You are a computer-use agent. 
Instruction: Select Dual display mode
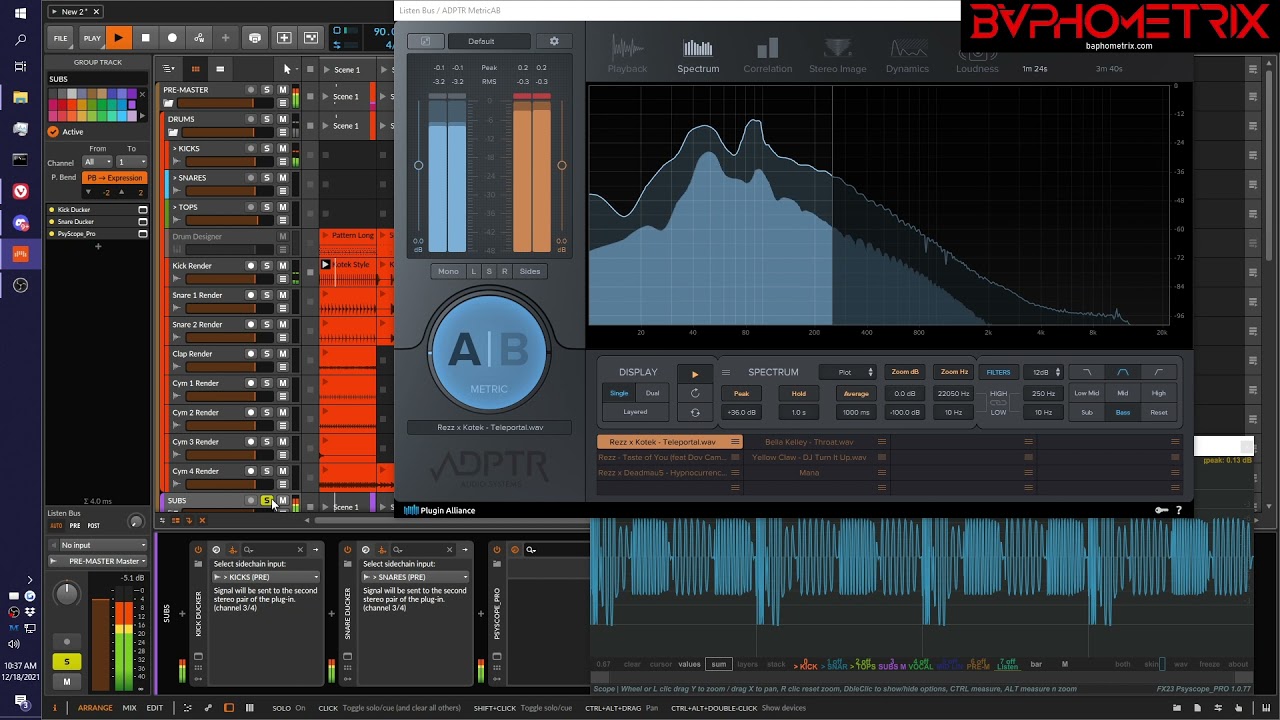pyautogui.click(x=652, y=393)
